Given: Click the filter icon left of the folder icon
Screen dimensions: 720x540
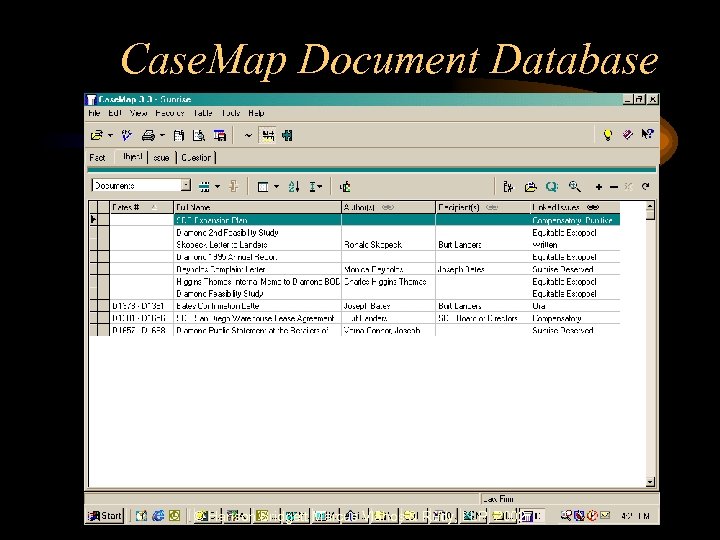Looking at the screenshot, I should pyautogui.click(x=507, y=186).
